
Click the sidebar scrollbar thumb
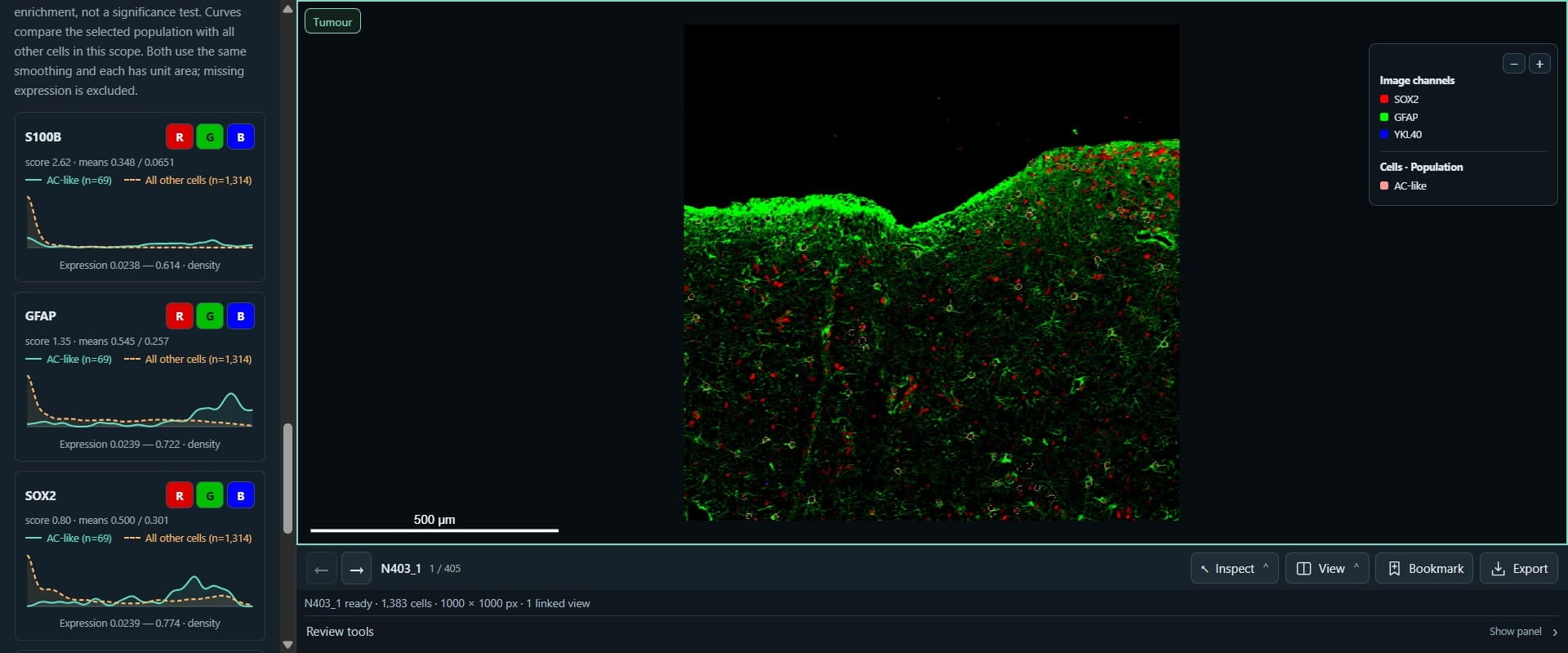point(287,478)
